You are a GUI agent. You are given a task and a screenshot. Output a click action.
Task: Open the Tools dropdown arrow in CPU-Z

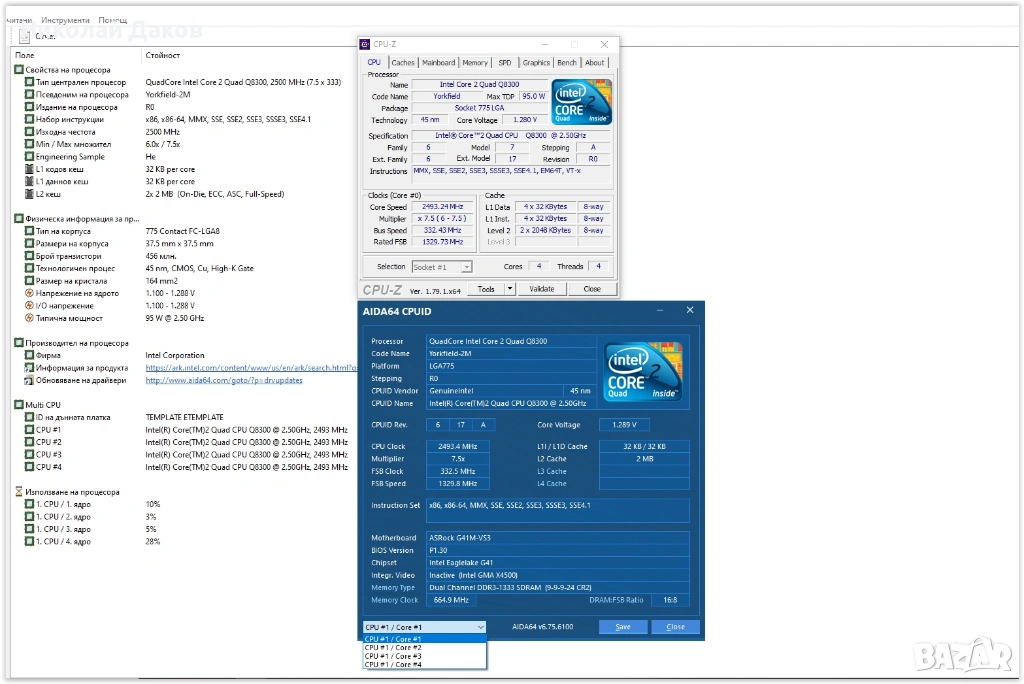pyautogui.click(x=509, y=289)
